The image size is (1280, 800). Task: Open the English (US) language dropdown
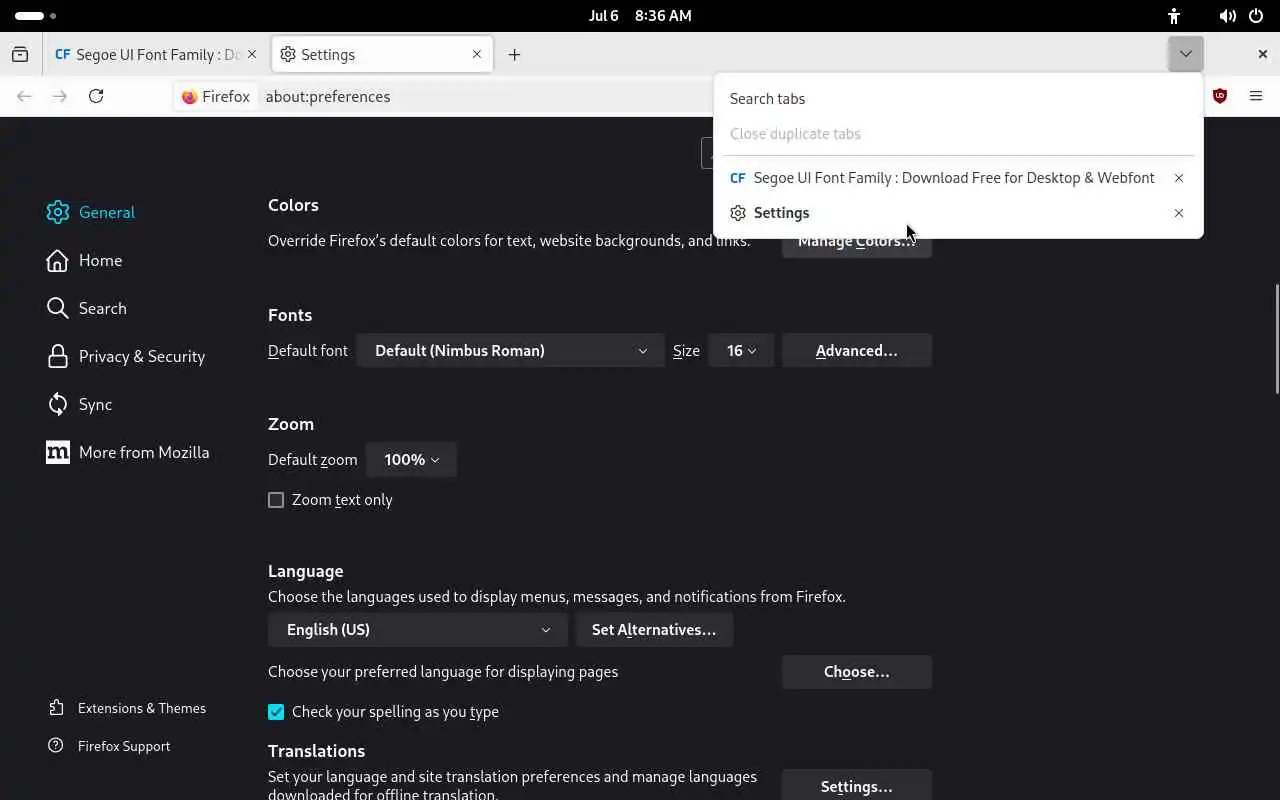click(x=418, y=630)
